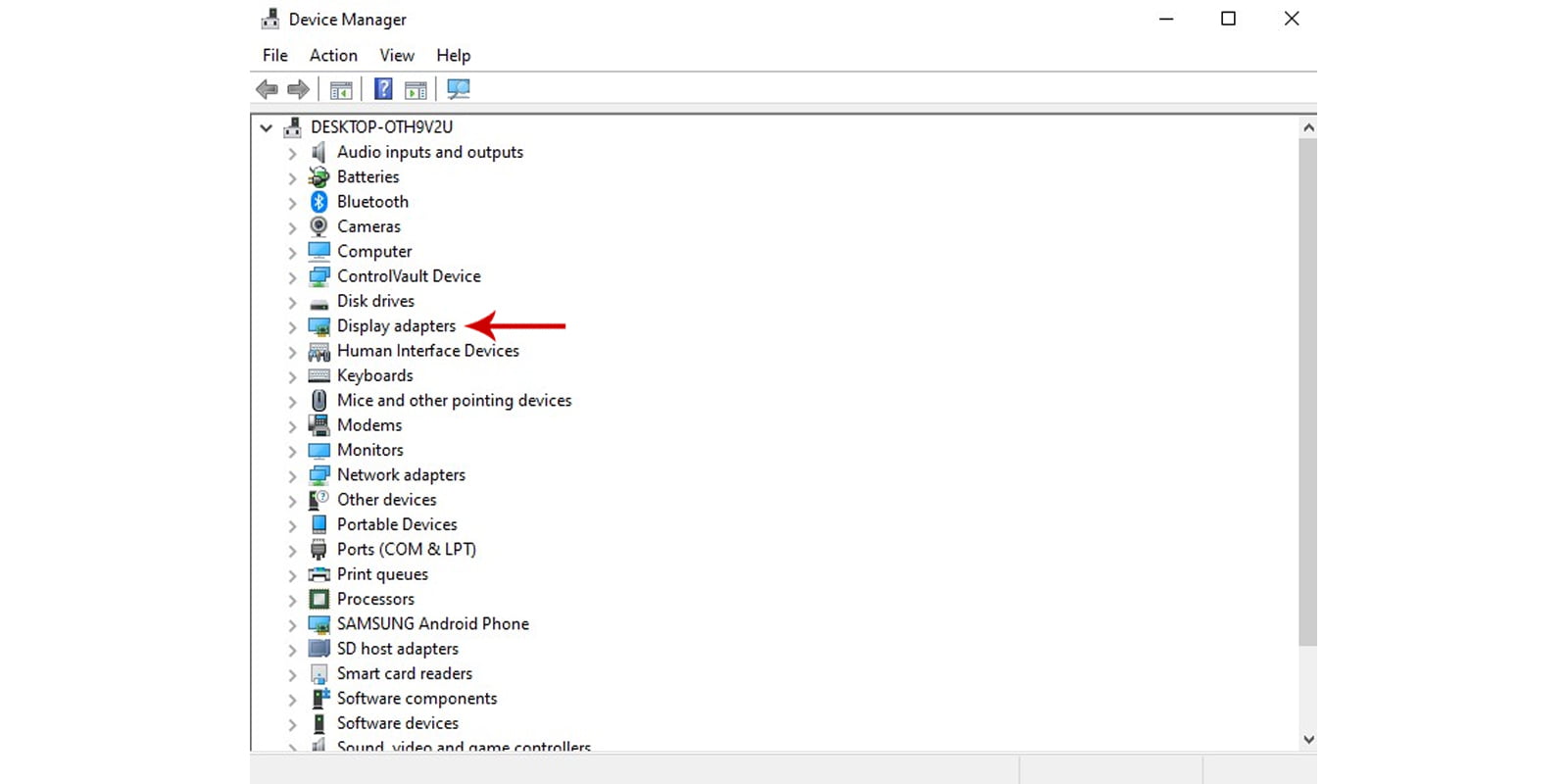Click the Print queues printer icon
This screenshot has height=784, width=1568.
point(318,574)
